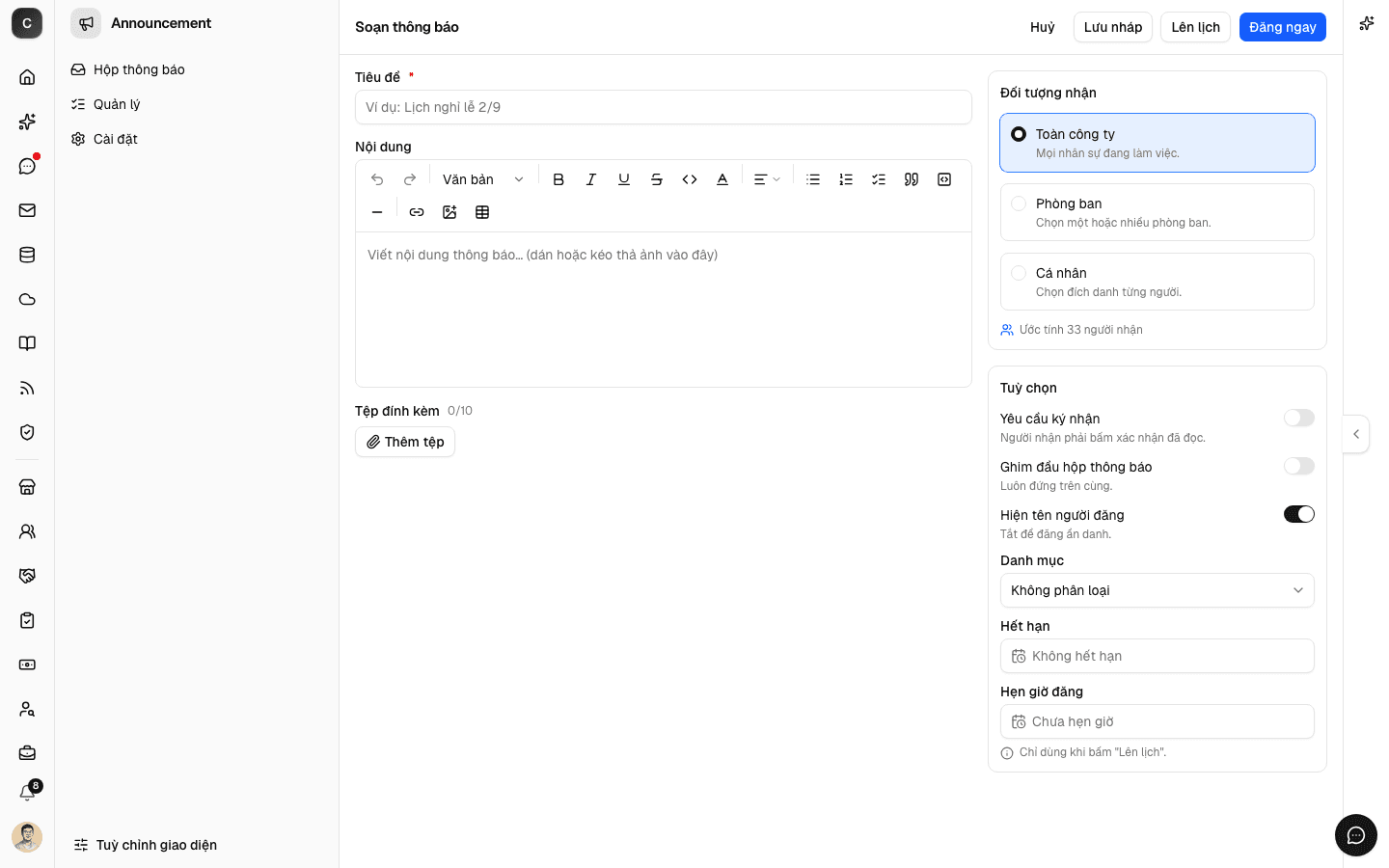Toggle inline code formatting

[x=690, y=179]
